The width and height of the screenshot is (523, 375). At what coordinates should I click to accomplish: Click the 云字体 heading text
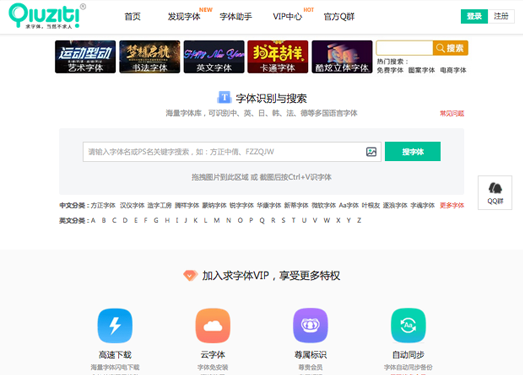click(x=213, y=355)
